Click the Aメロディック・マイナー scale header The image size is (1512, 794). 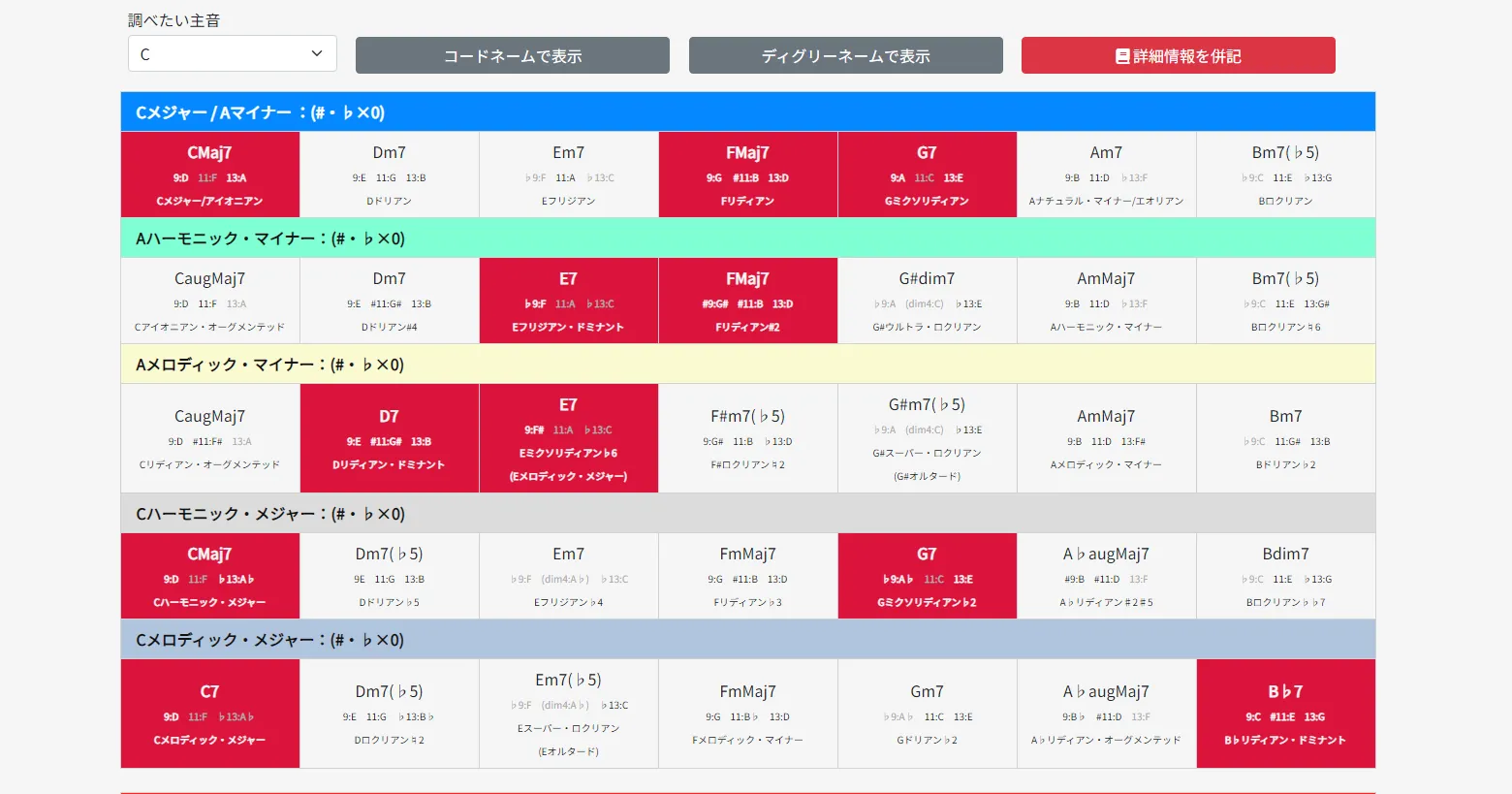click(x=748, y=364)
